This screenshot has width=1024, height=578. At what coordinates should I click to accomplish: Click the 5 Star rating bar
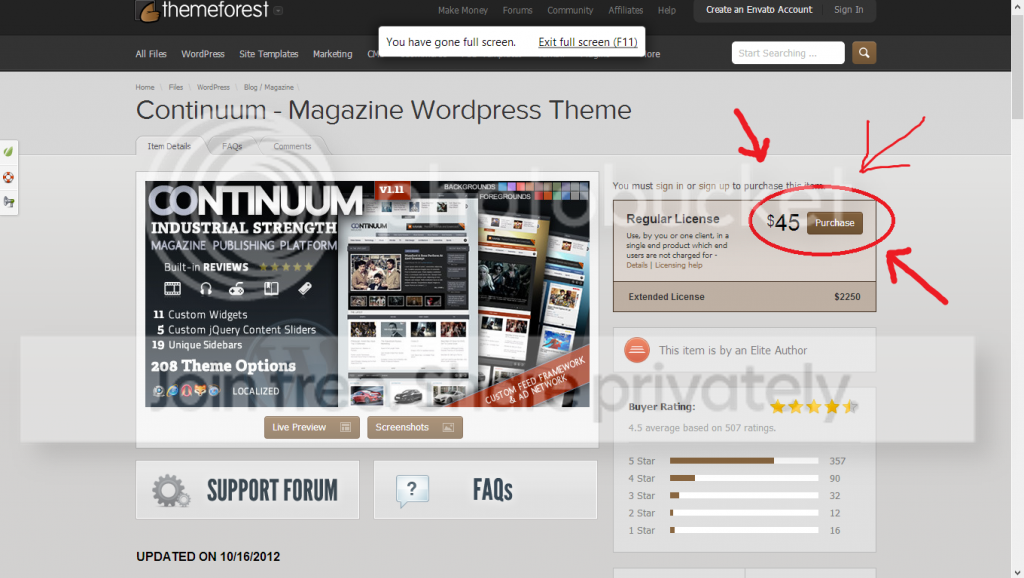(744, 461)
